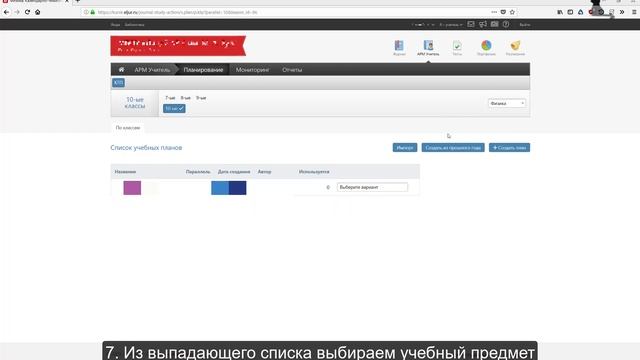640x360 pixels.
Task: Click the Название column header
Action: (x=125, y=172)
